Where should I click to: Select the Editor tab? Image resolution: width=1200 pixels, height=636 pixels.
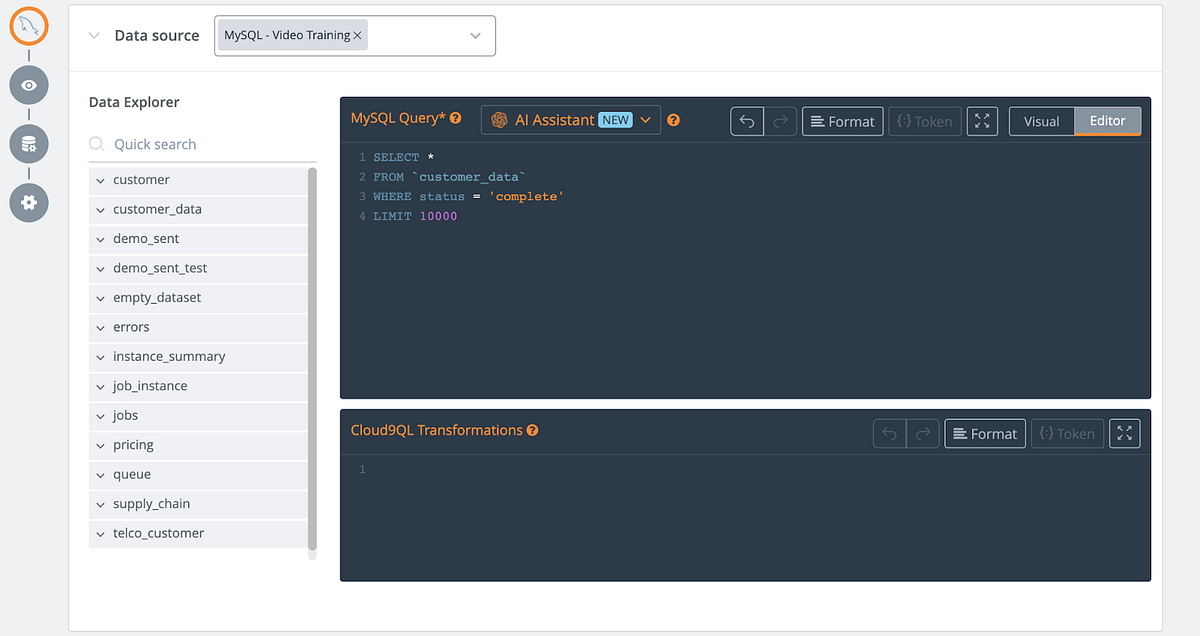[1108, 120]
